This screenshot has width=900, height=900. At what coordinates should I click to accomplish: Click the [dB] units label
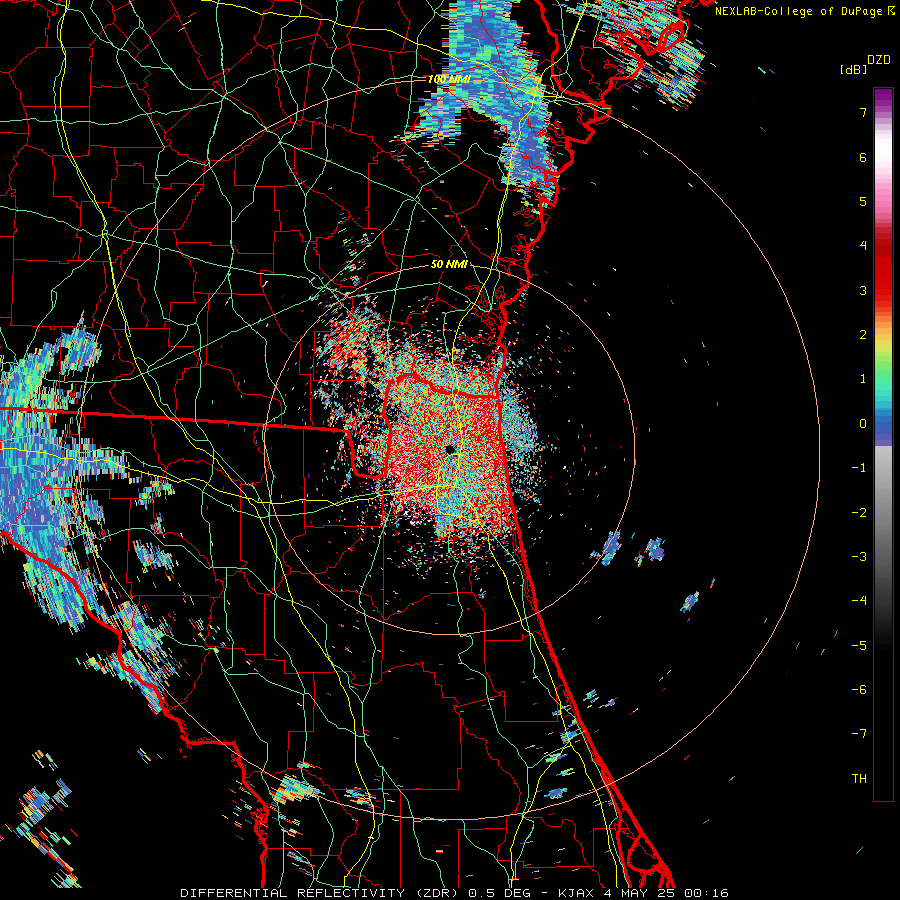tap(853, 70)
